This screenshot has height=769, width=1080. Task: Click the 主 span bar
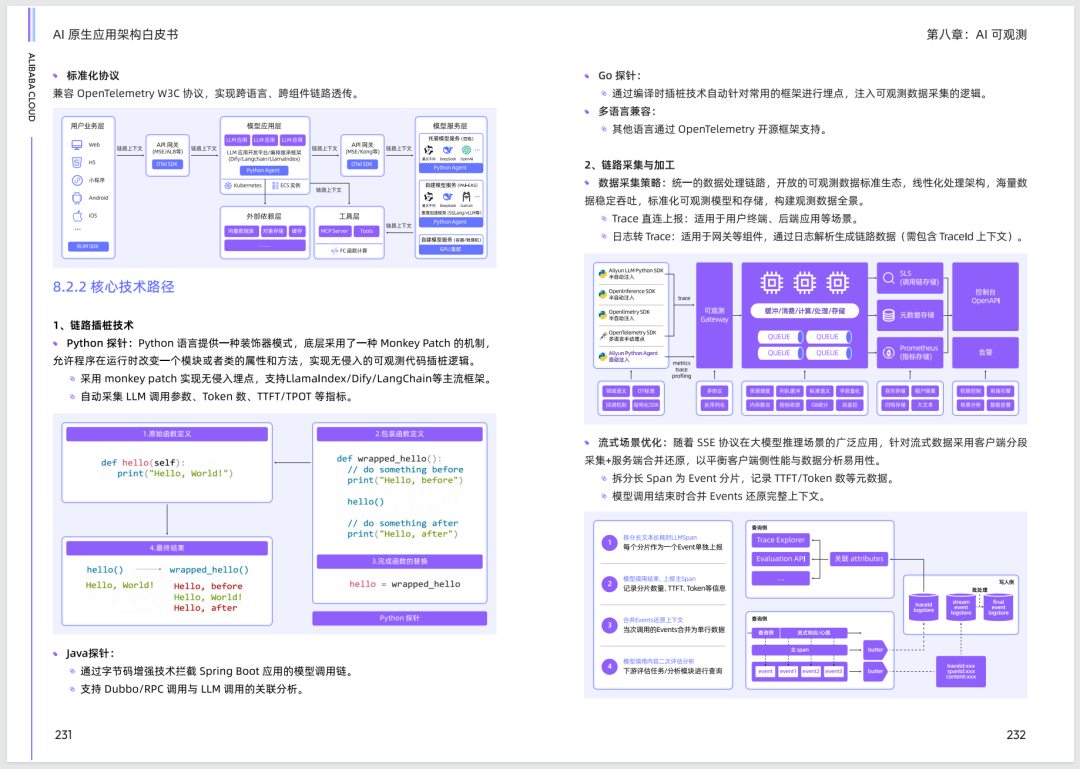[799, 650]
